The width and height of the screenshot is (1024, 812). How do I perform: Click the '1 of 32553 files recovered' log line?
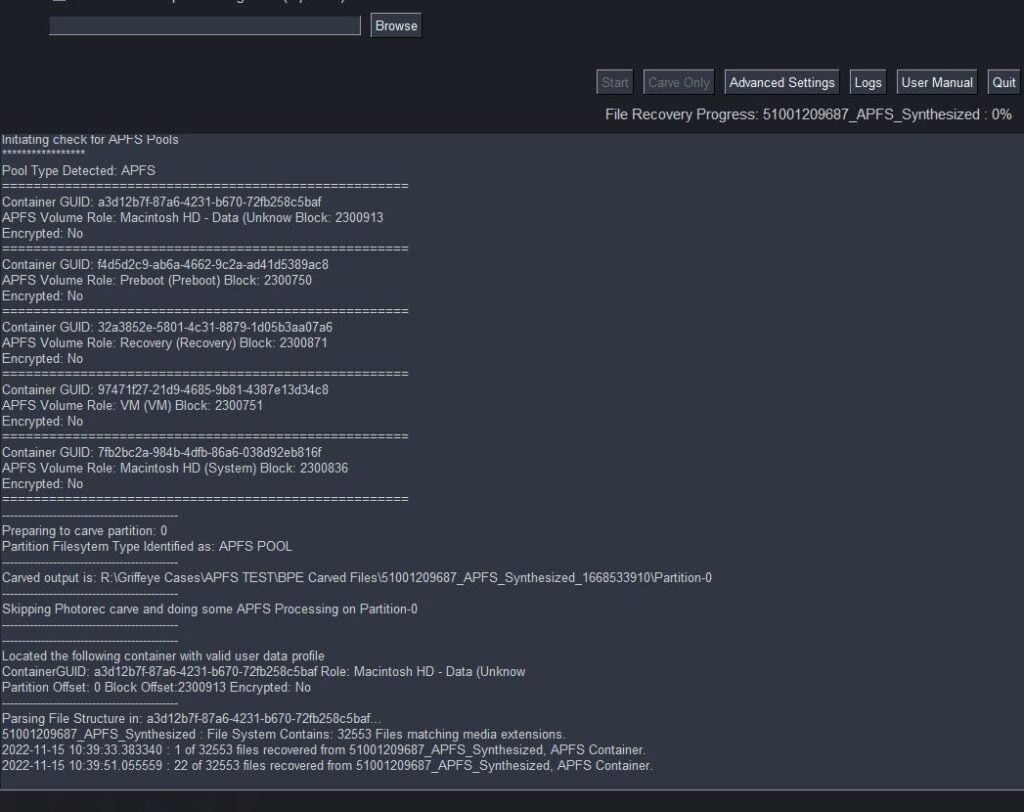[x=323, y=750]
